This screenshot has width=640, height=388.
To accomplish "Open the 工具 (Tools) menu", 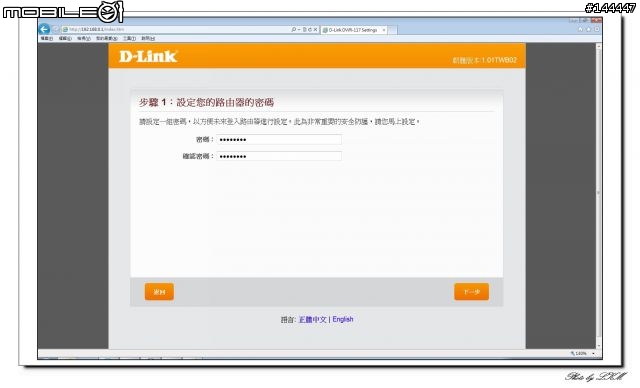I will click(129, 38).
